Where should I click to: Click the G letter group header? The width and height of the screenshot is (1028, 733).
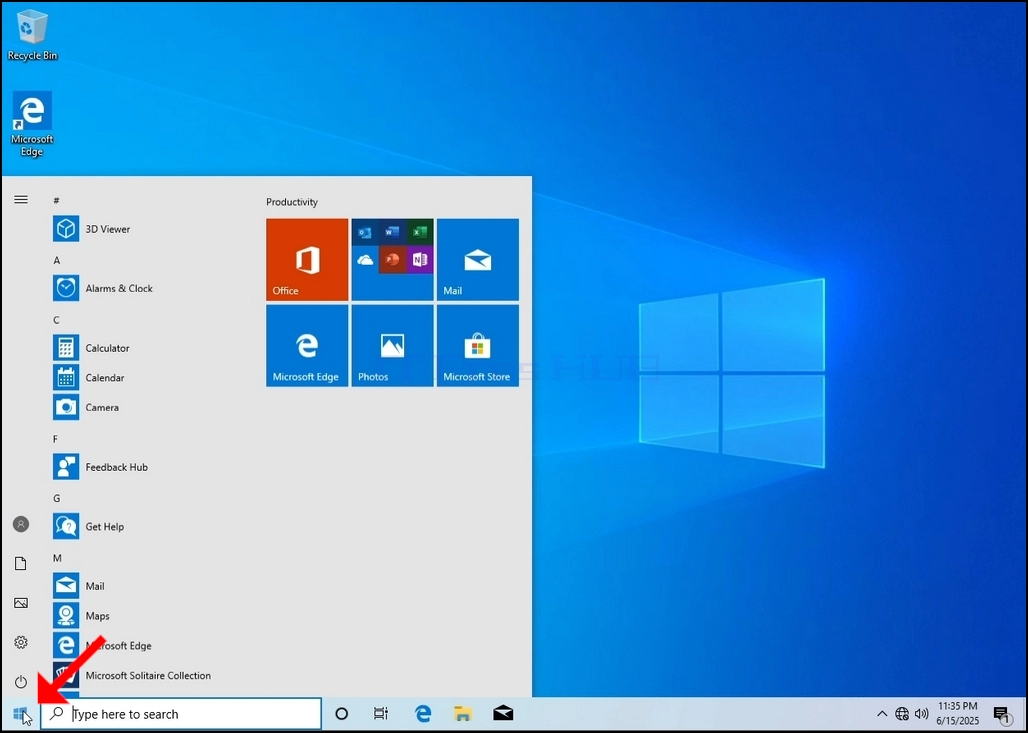pos(56,498)
